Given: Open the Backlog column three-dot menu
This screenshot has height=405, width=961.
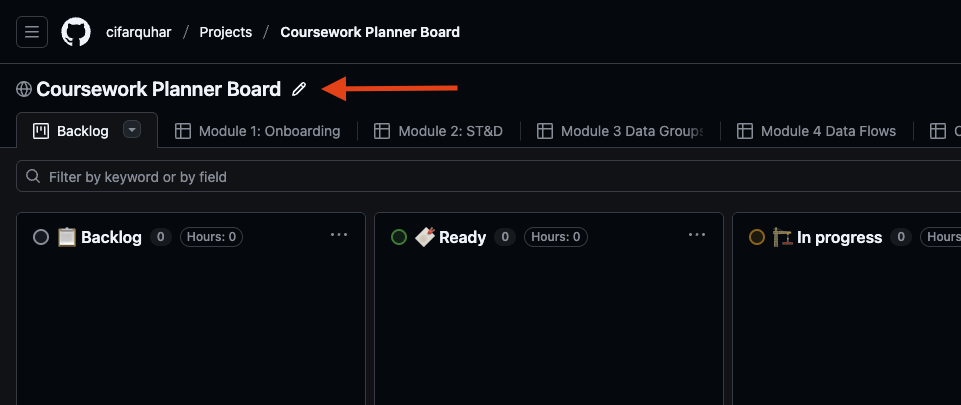Looking at the screenshot, I should (339, 235).
